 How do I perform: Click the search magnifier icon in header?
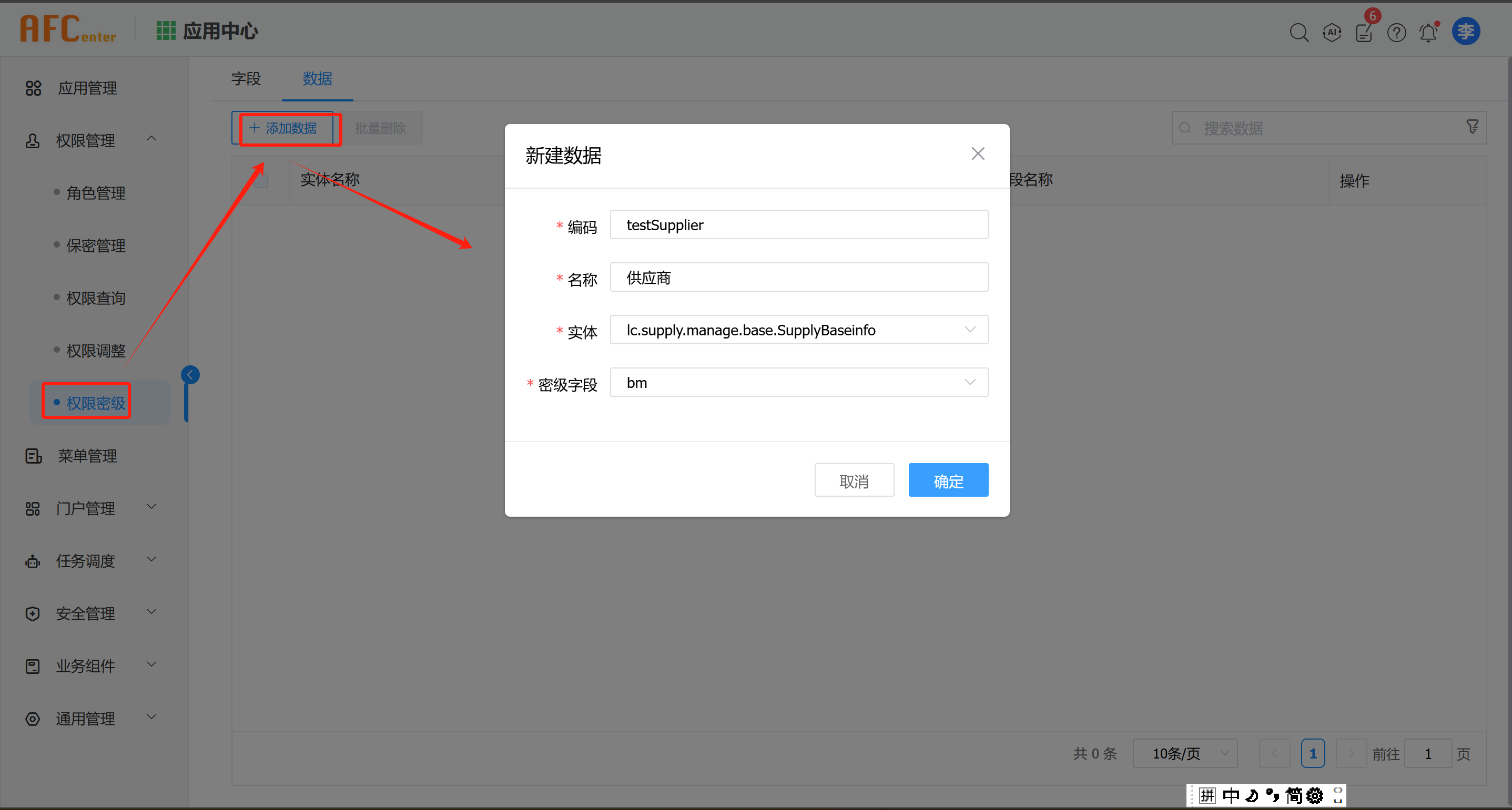pyautogui.click(x=1298, y=32)
